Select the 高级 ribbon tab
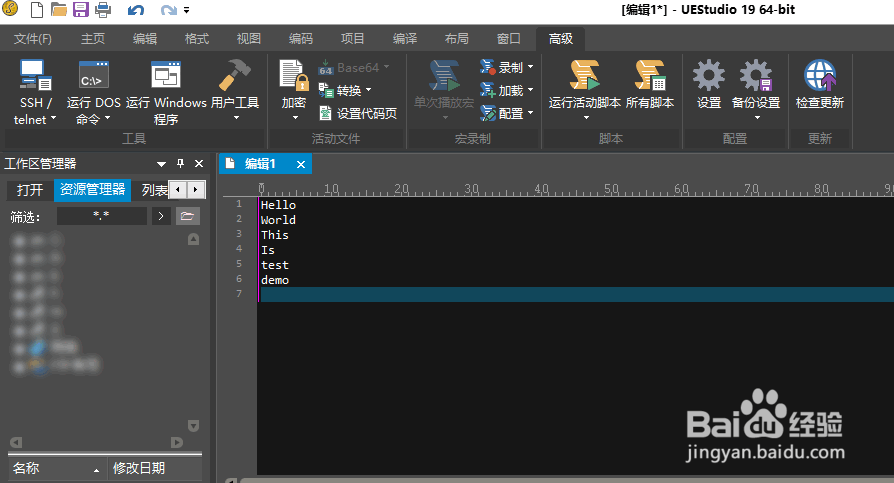The image size is (894, 483). 560,39
